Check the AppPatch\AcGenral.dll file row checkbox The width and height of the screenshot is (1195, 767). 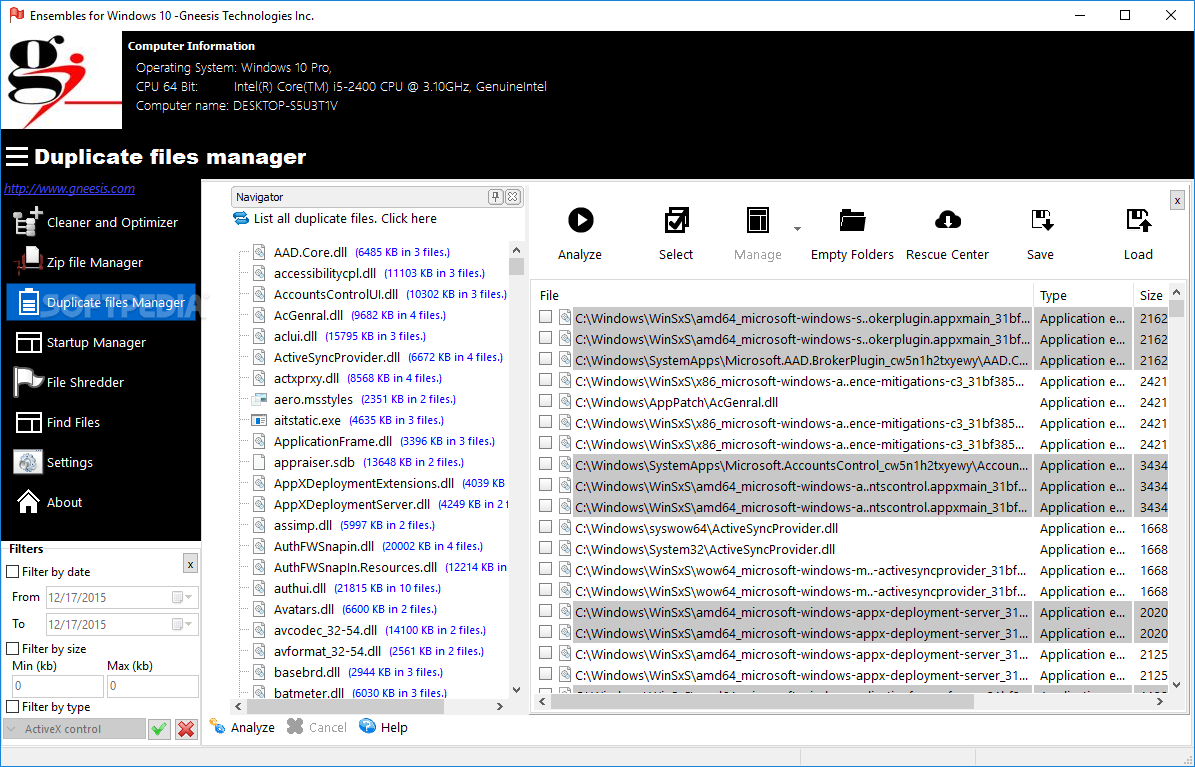point(546,400)
